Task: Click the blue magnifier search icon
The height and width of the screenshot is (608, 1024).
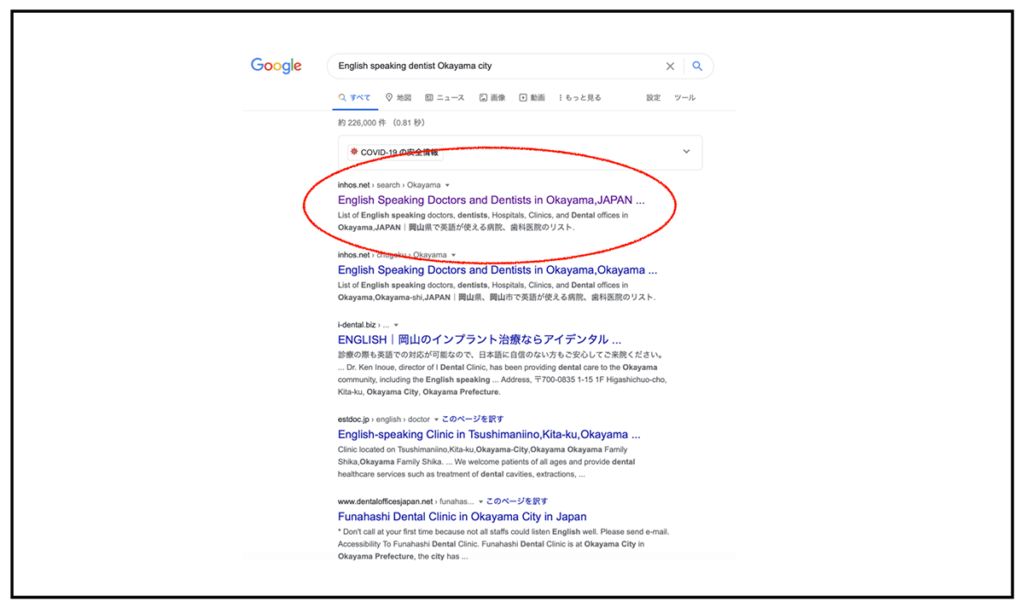Action: click(x=697, y=66)
